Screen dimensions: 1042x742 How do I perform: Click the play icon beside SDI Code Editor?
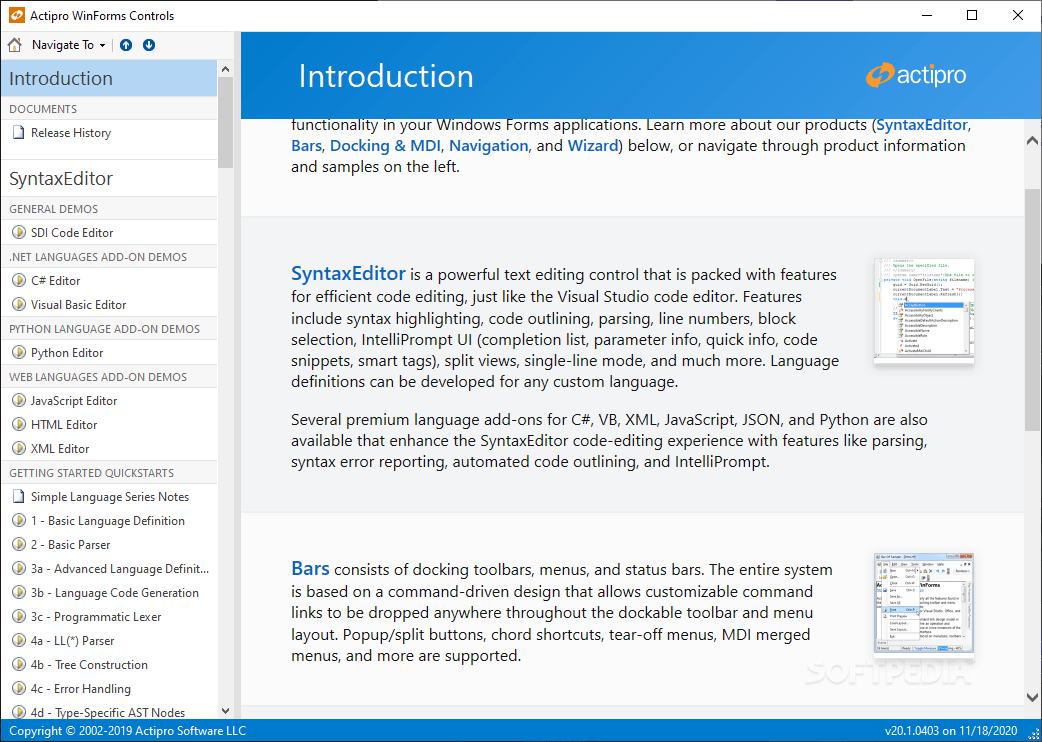click(x=19, y=232)
